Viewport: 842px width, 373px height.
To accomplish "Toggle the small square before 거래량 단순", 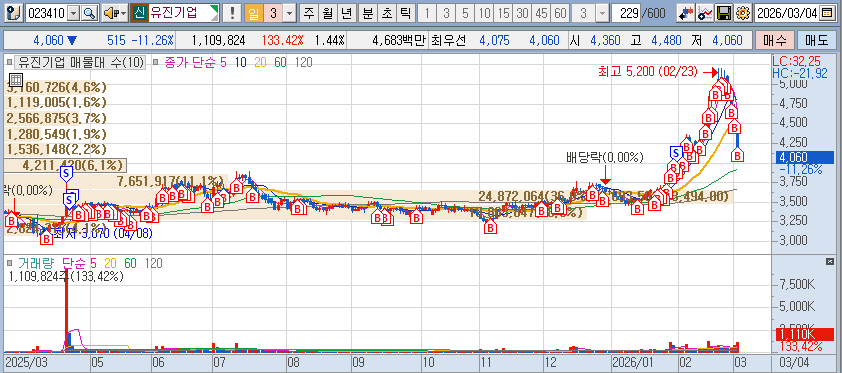I will click(x=9, y=262).
